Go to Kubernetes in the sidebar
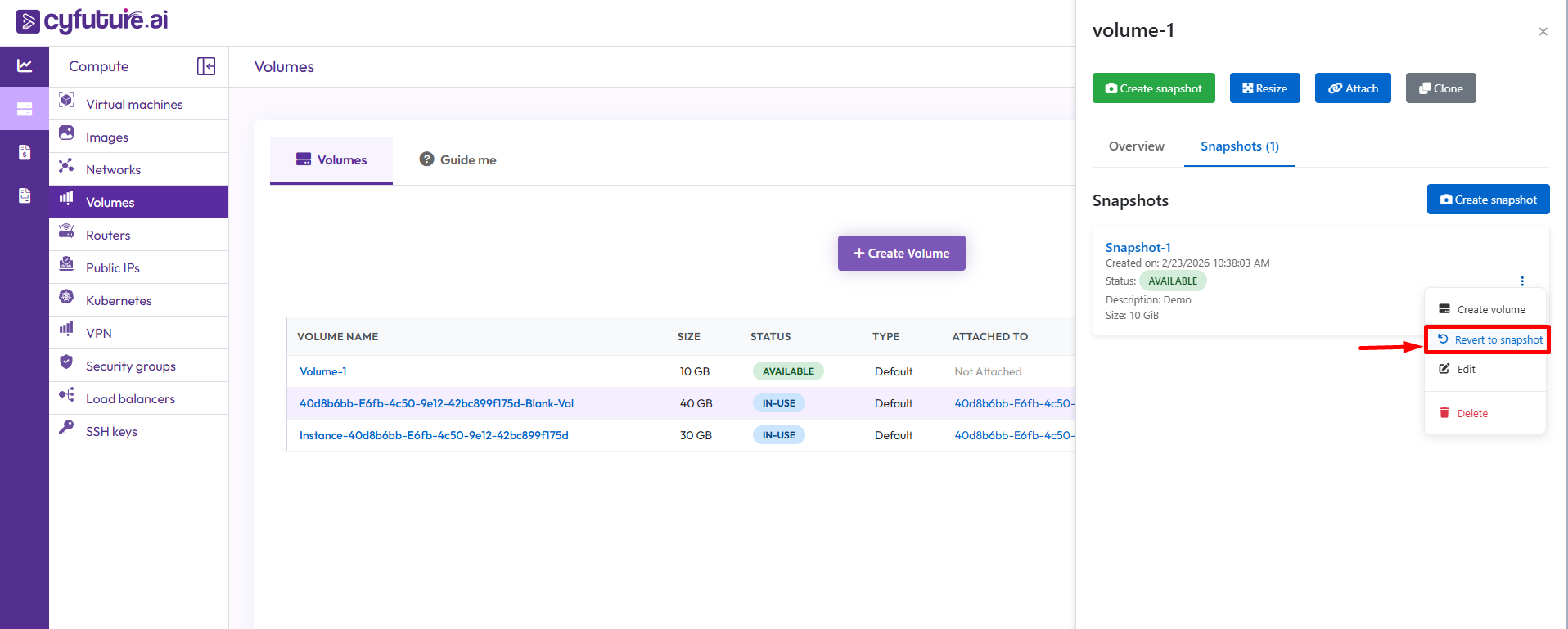 click(119, 301)
